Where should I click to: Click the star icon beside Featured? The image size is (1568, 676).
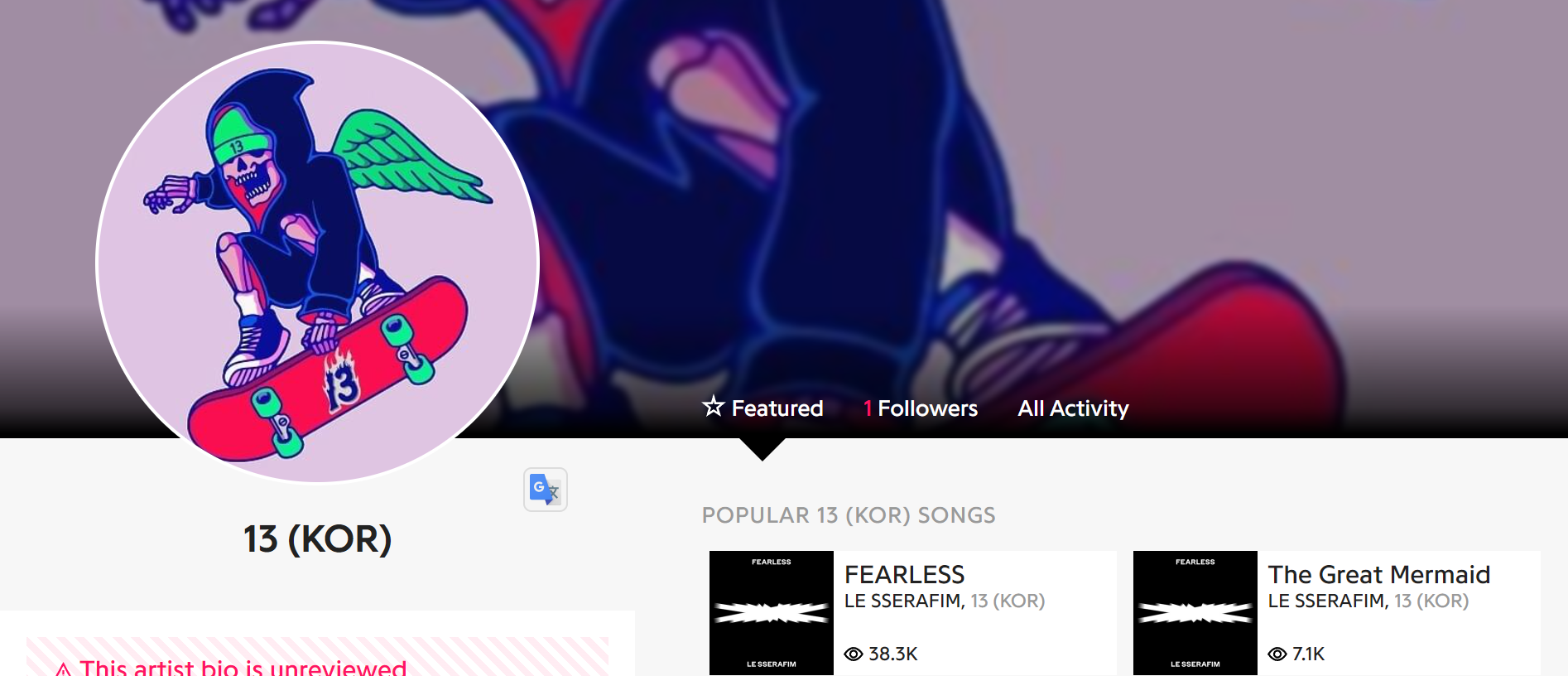coord(713,407)
